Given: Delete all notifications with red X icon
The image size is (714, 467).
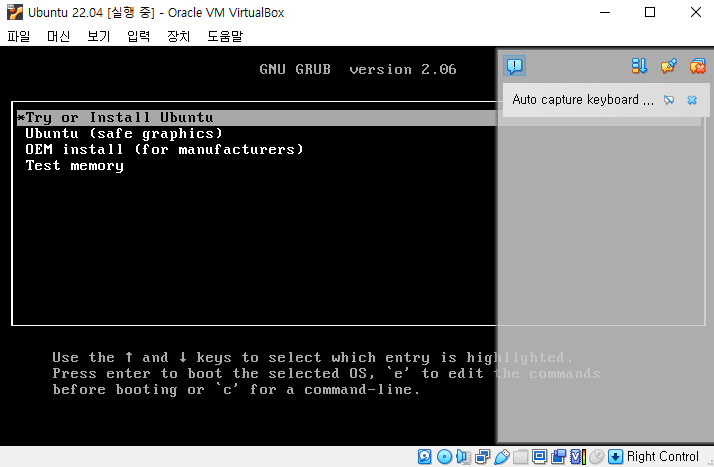Looking at the screenshot, I should click(x=697, y=66).
